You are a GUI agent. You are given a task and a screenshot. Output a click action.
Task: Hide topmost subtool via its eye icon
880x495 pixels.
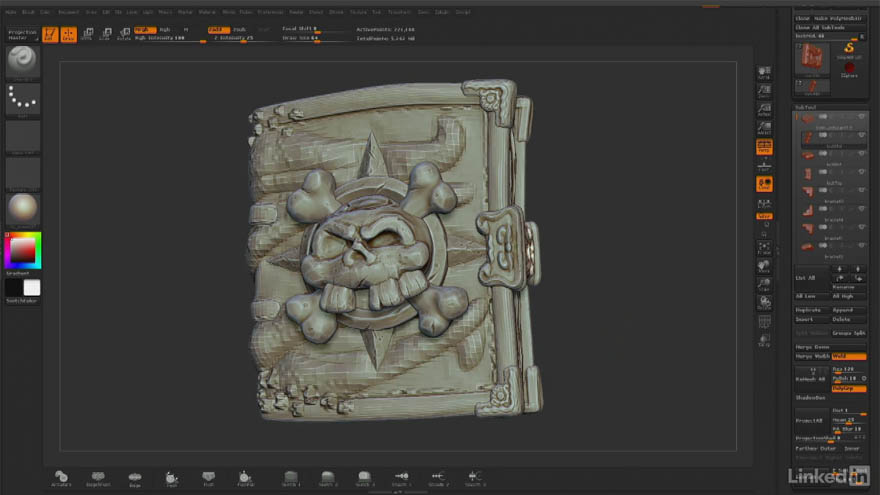click(861, 117)
